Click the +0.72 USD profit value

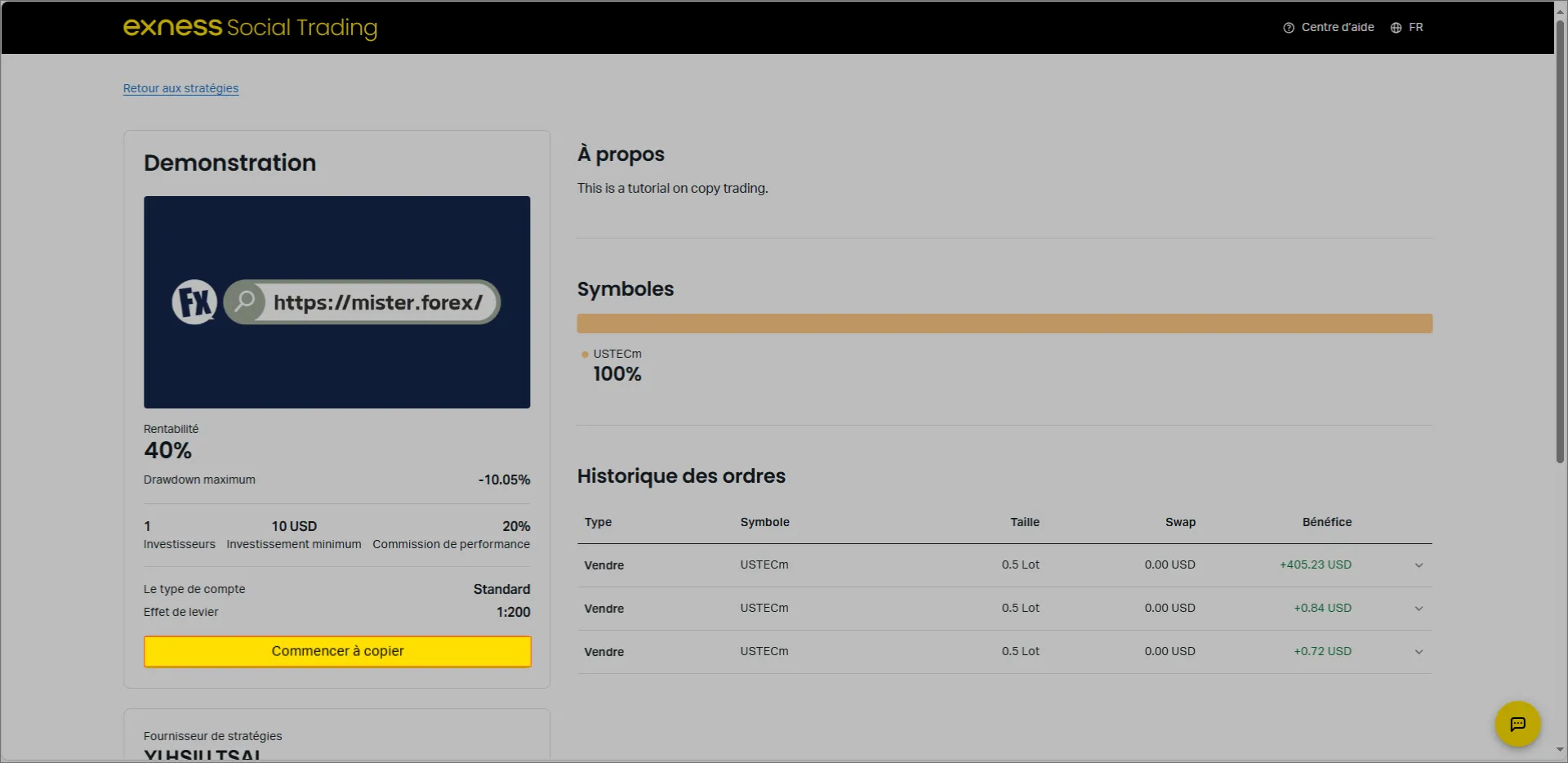(1322, 651)
